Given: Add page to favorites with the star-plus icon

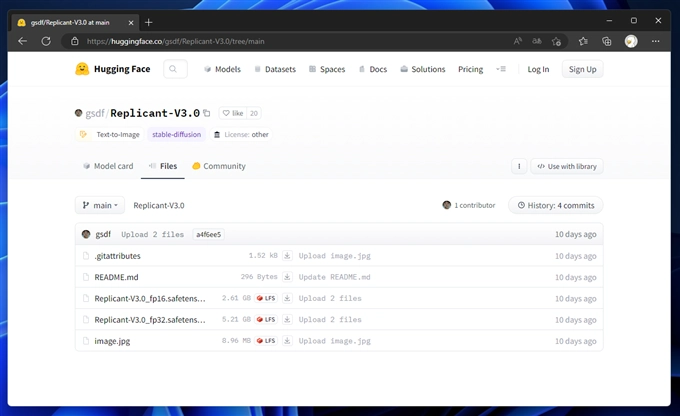Looking at the screenshot, I should coord(556,41).
